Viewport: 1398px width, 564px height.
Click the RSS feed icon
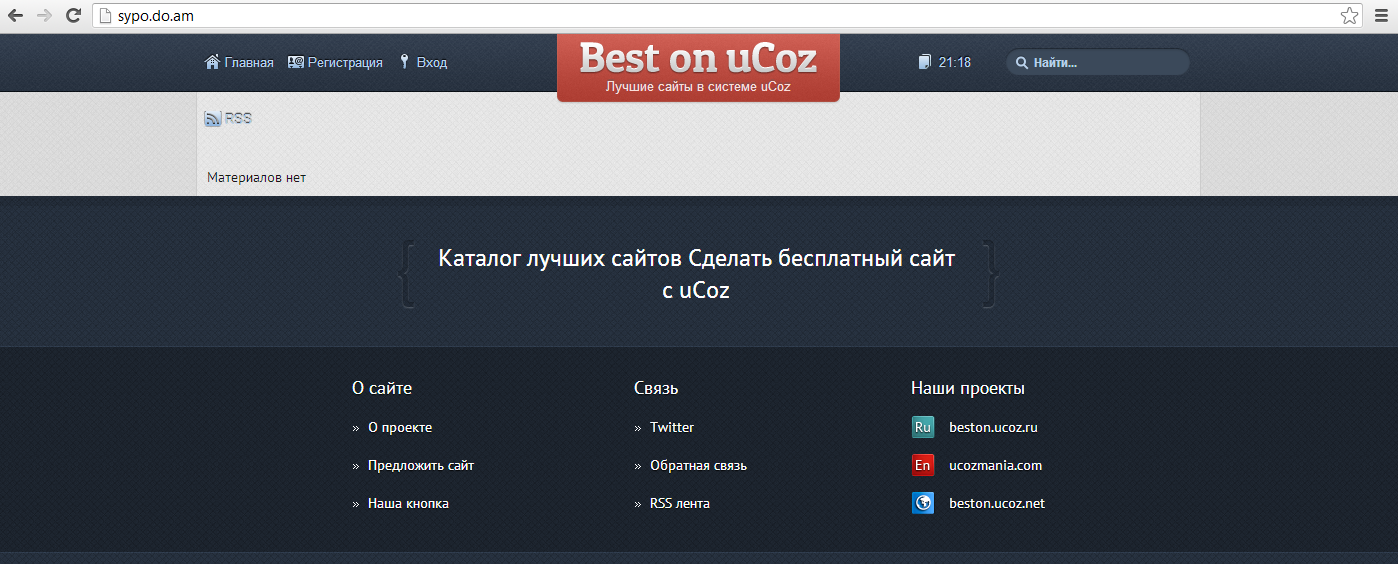coord(213,118)
